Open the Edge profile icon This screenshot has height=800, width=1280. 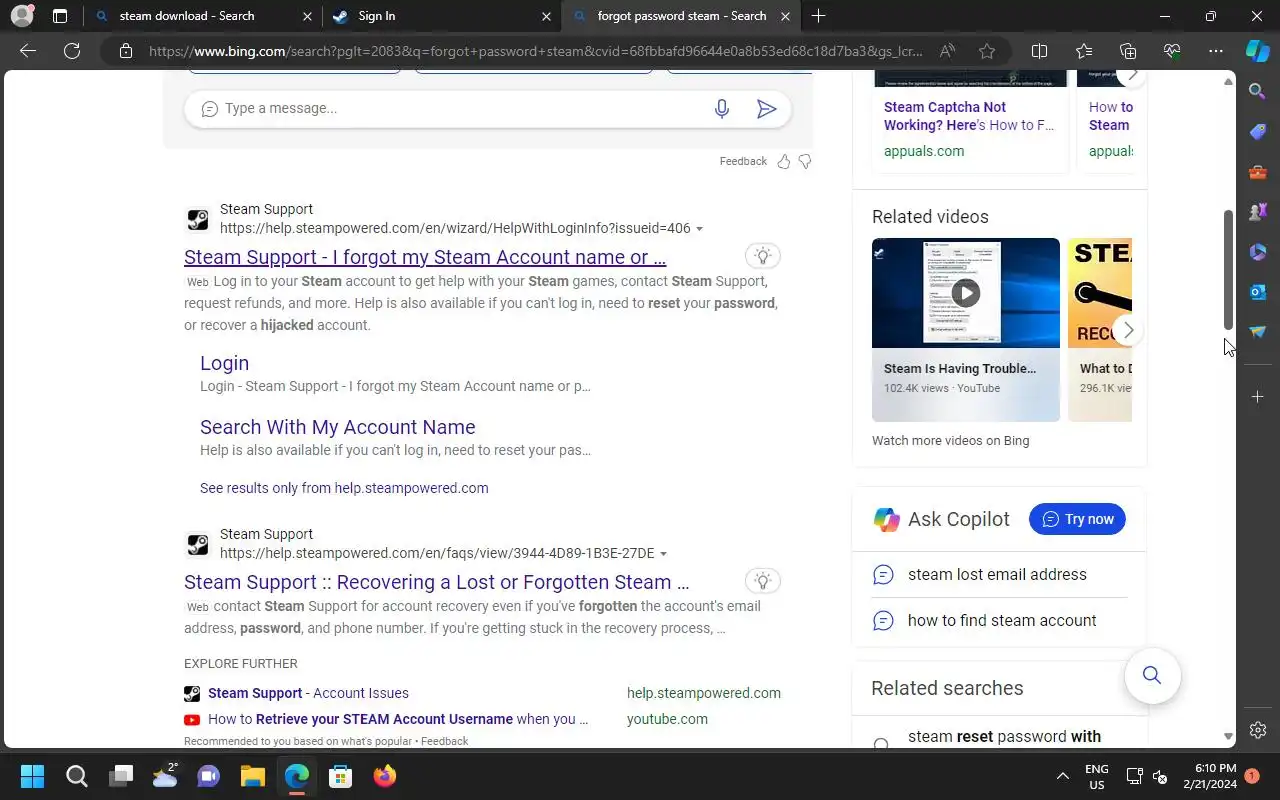click(x=21, y=16)
